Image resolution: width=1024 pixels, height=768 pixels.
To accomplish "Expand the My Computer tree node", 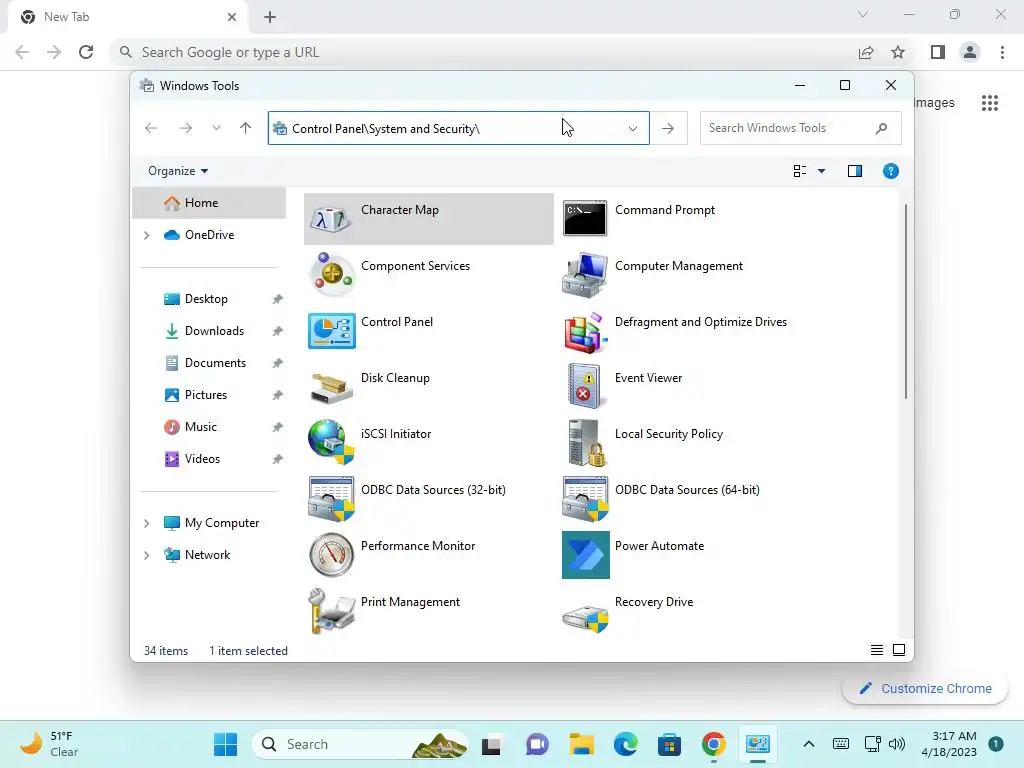I will 147,523.
